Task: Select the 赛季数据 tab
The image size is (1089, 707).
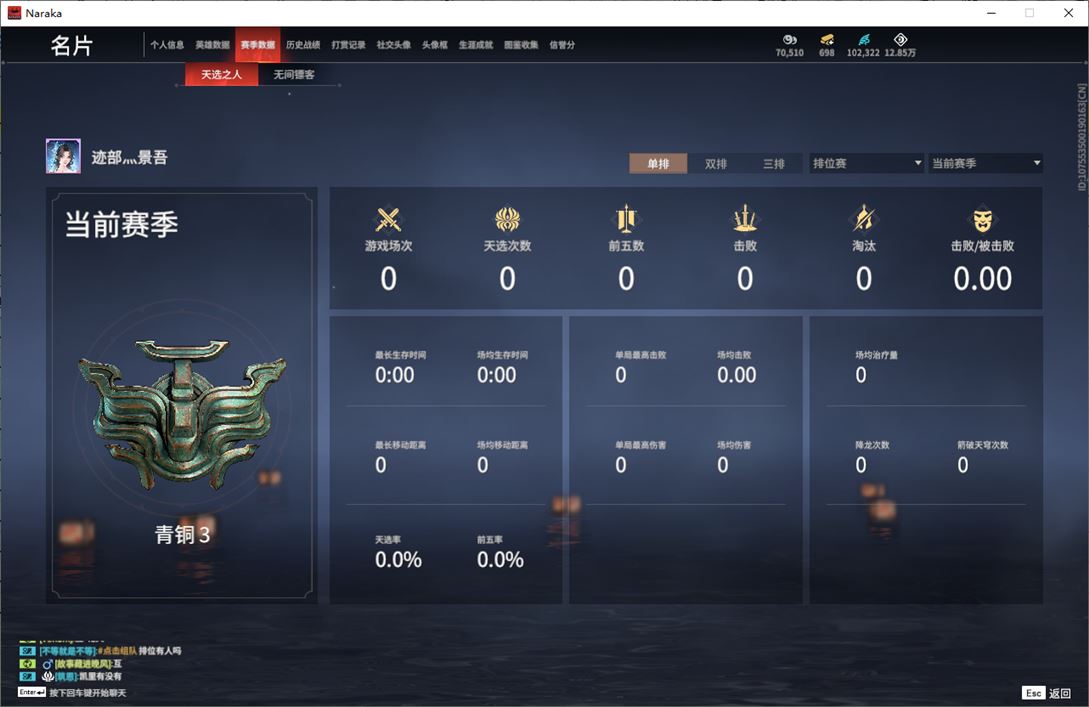Action: [258, 45]
